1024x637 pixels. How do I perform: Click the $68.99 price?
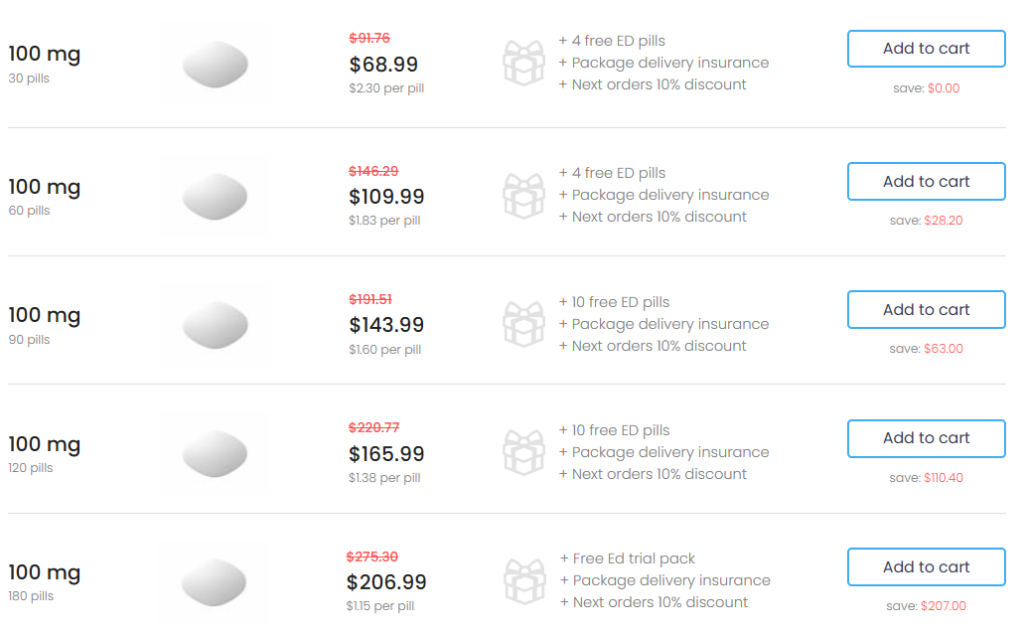point(383,64)
